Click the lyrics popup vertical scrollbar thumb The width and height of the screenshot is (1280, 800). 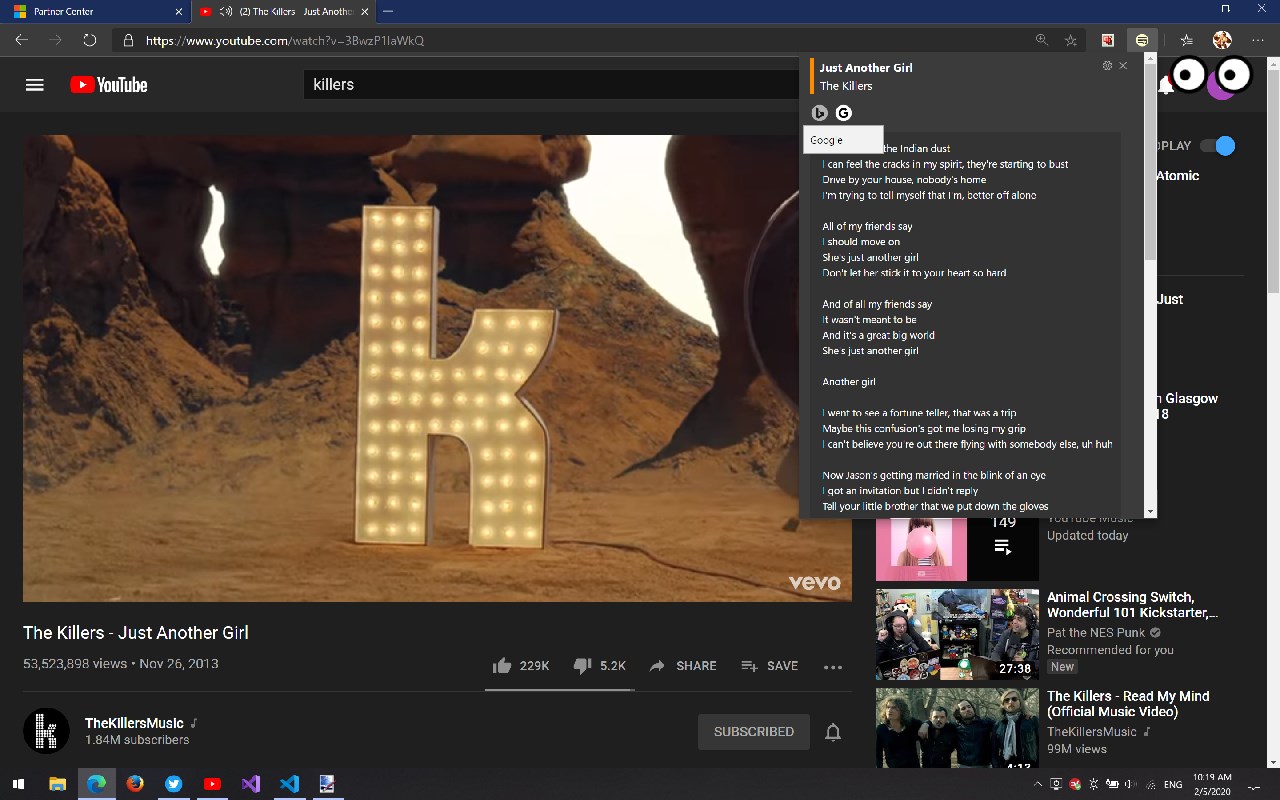1150,163
